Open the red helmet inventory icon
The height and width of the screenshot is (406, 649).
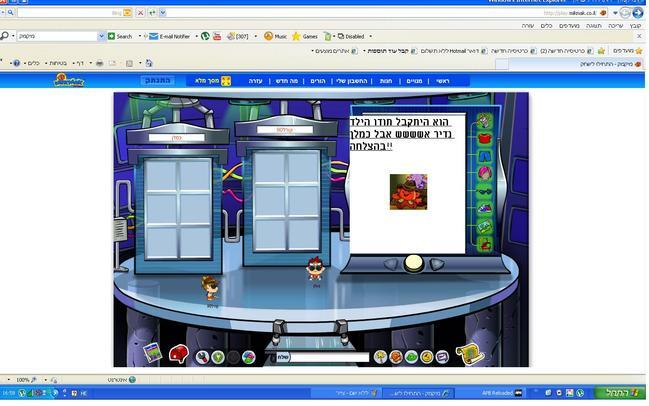[x=178, y=354]
